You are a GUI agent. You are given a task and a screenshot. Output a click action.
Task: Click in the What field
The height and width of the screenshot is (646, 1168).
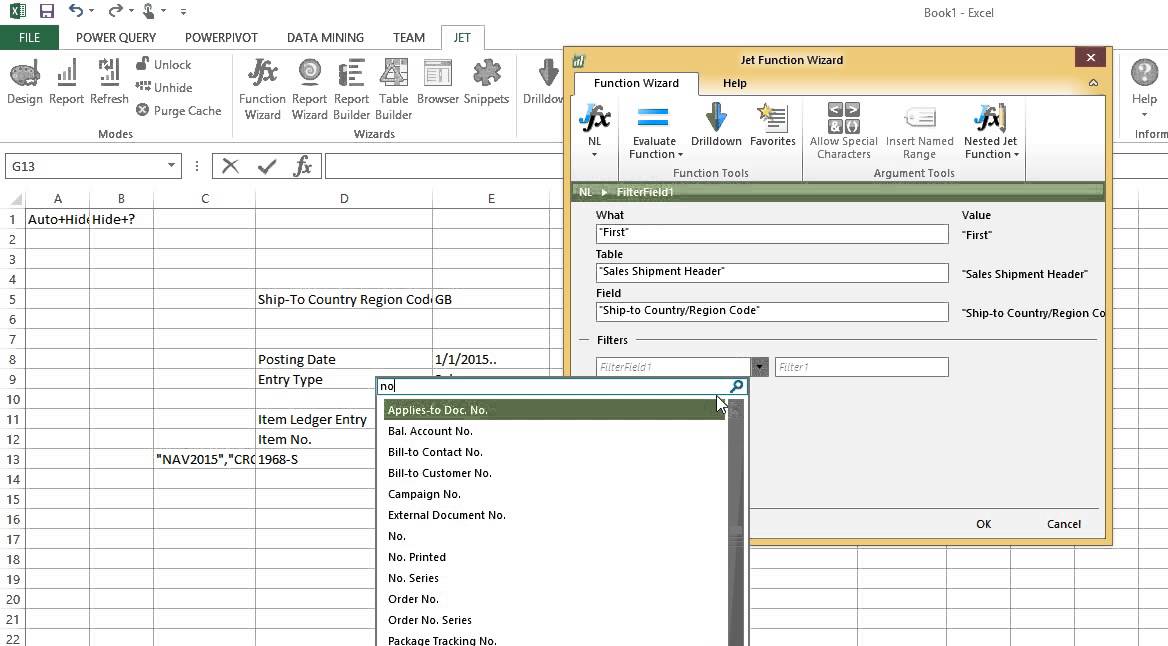772,234
